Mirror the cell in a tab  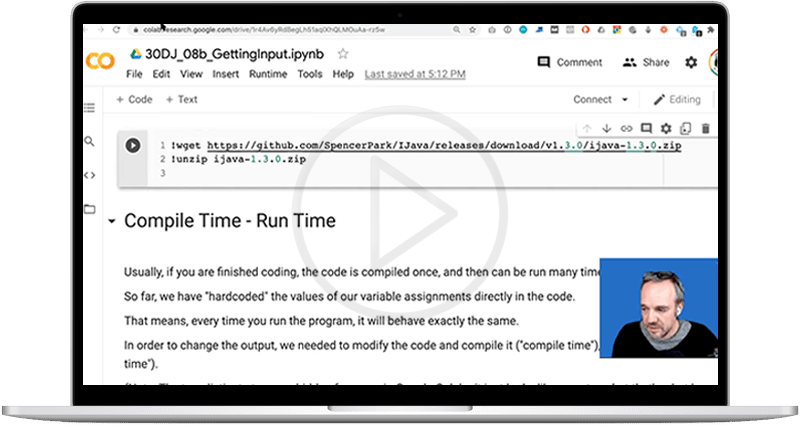pyautogui.click(x=686, y=129)
